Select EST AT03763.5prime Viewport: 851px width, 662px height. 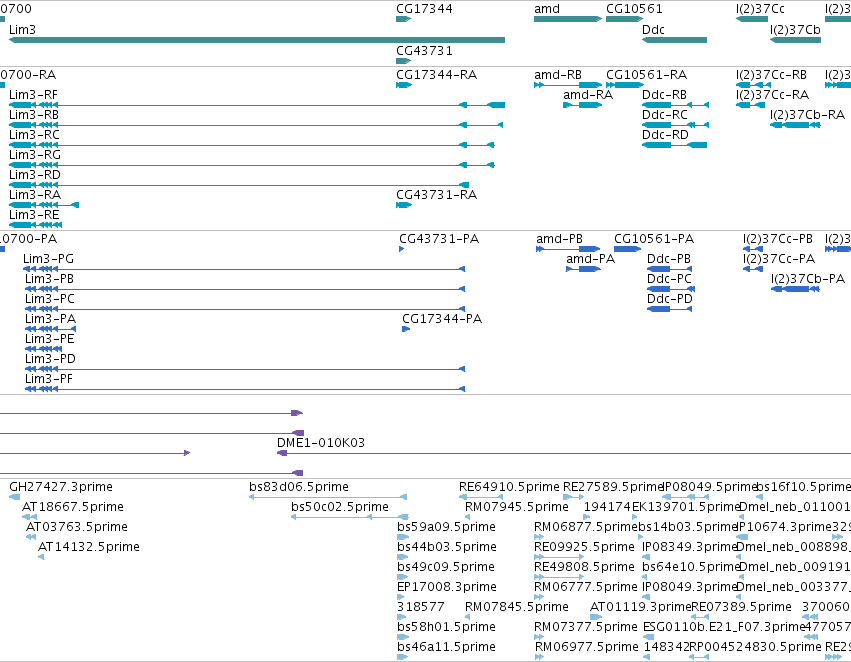click(31, 537)
